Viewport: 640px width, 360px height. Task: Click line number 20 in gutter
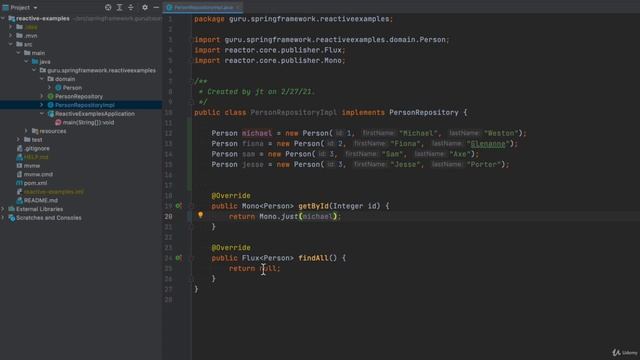pos(169,216)
